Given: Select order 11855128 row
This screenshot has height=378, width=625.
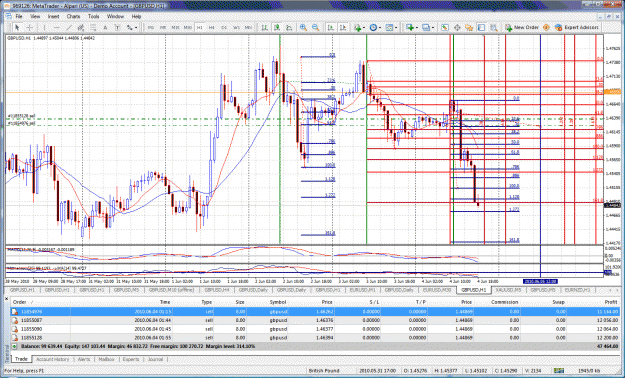Looking at the screenshot, I should click(x=315, y=338).
